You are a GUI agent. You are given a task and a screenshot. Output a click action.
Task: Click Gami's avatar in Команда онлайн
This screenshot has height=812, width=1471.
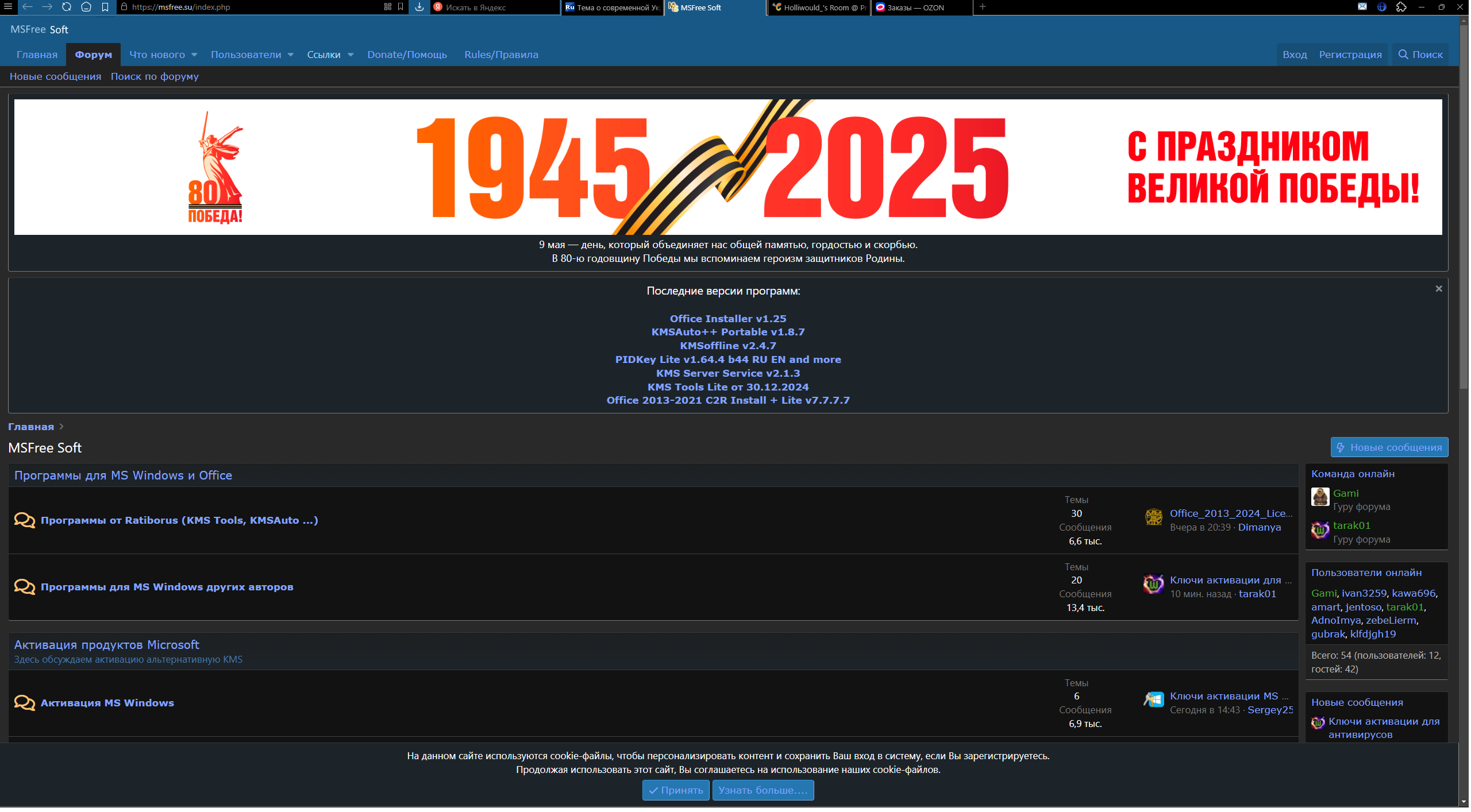tap(1320, 497)
